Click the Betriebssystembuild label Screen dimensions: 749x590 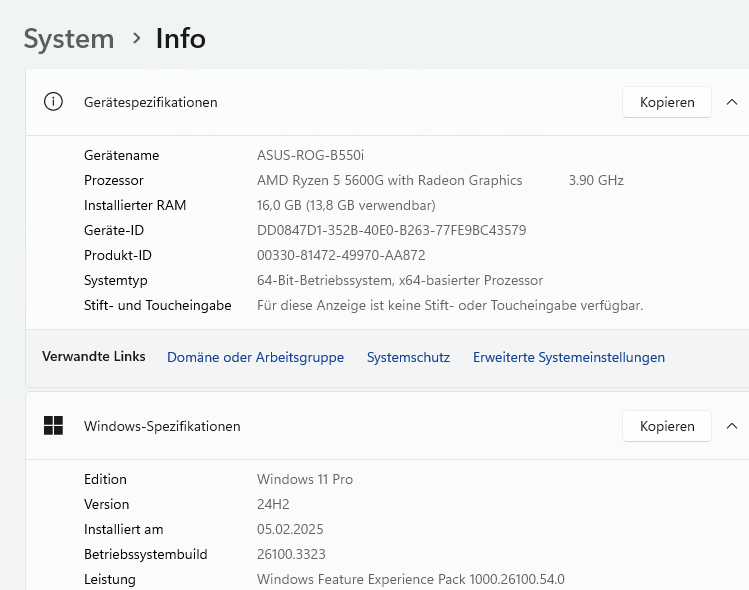click(146, 554)
